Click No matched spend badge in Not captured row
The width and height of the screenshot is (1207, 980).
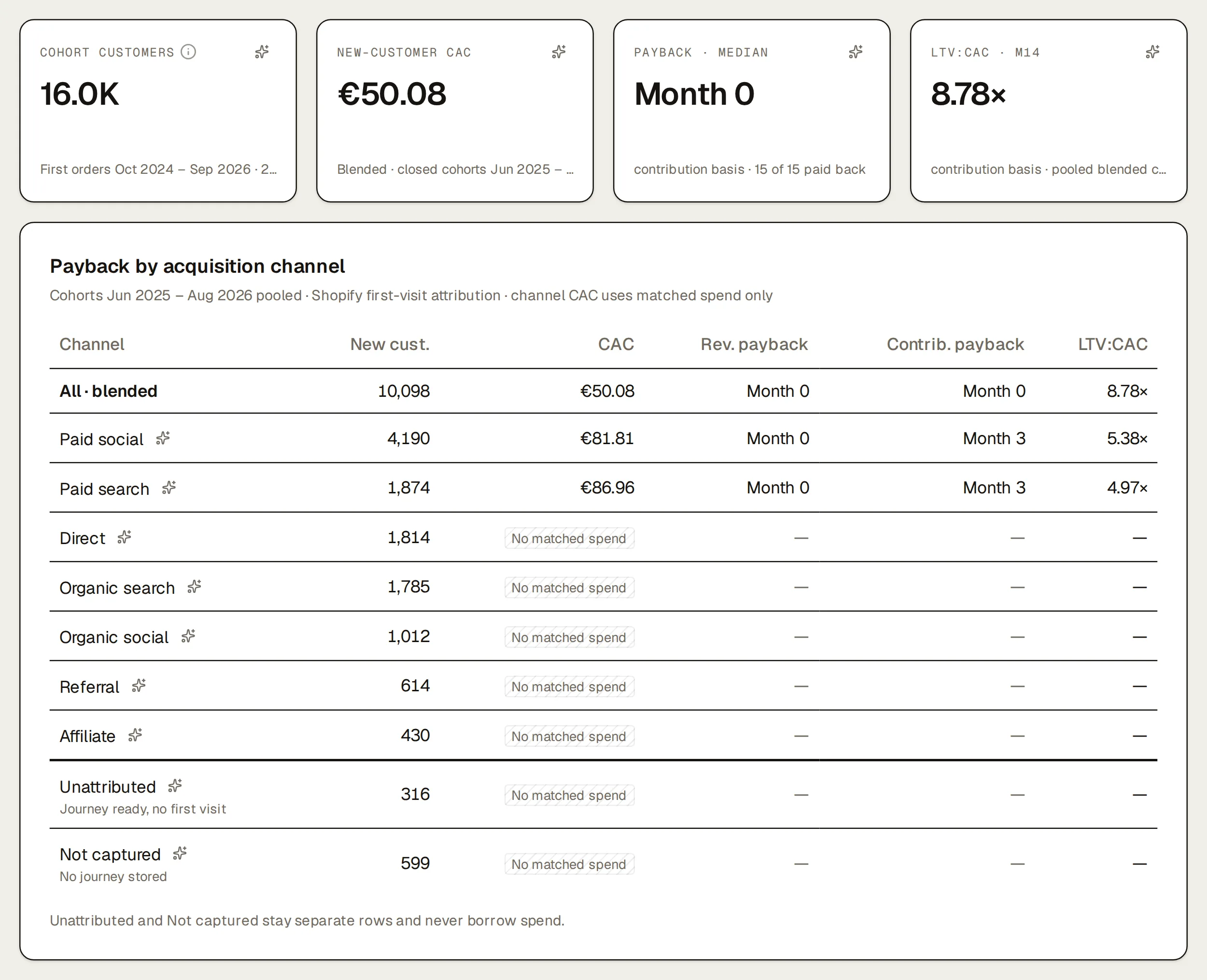tap(569, 864)
